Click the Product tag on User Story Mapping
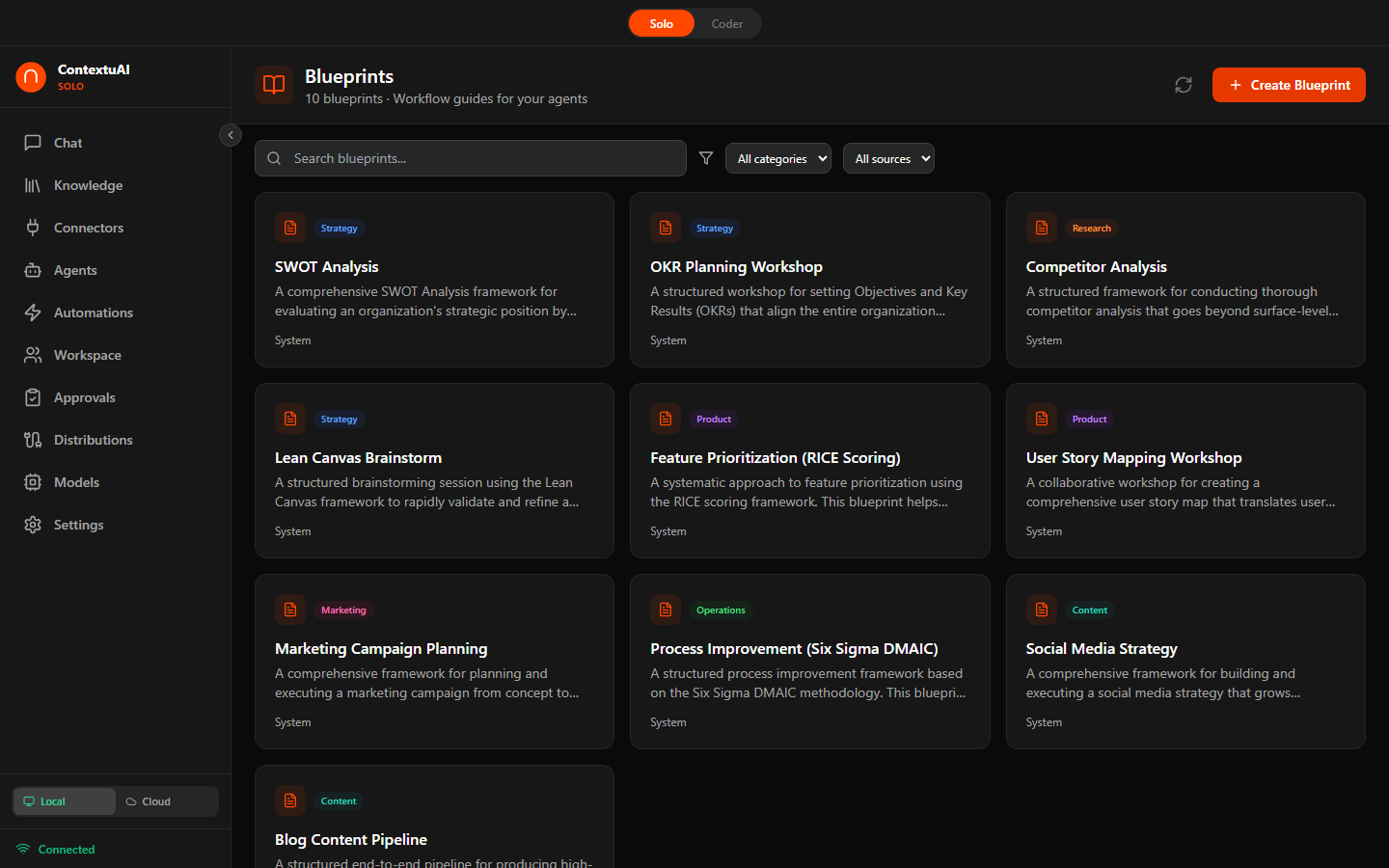1389x868 pixels. tap(1090, 420)
